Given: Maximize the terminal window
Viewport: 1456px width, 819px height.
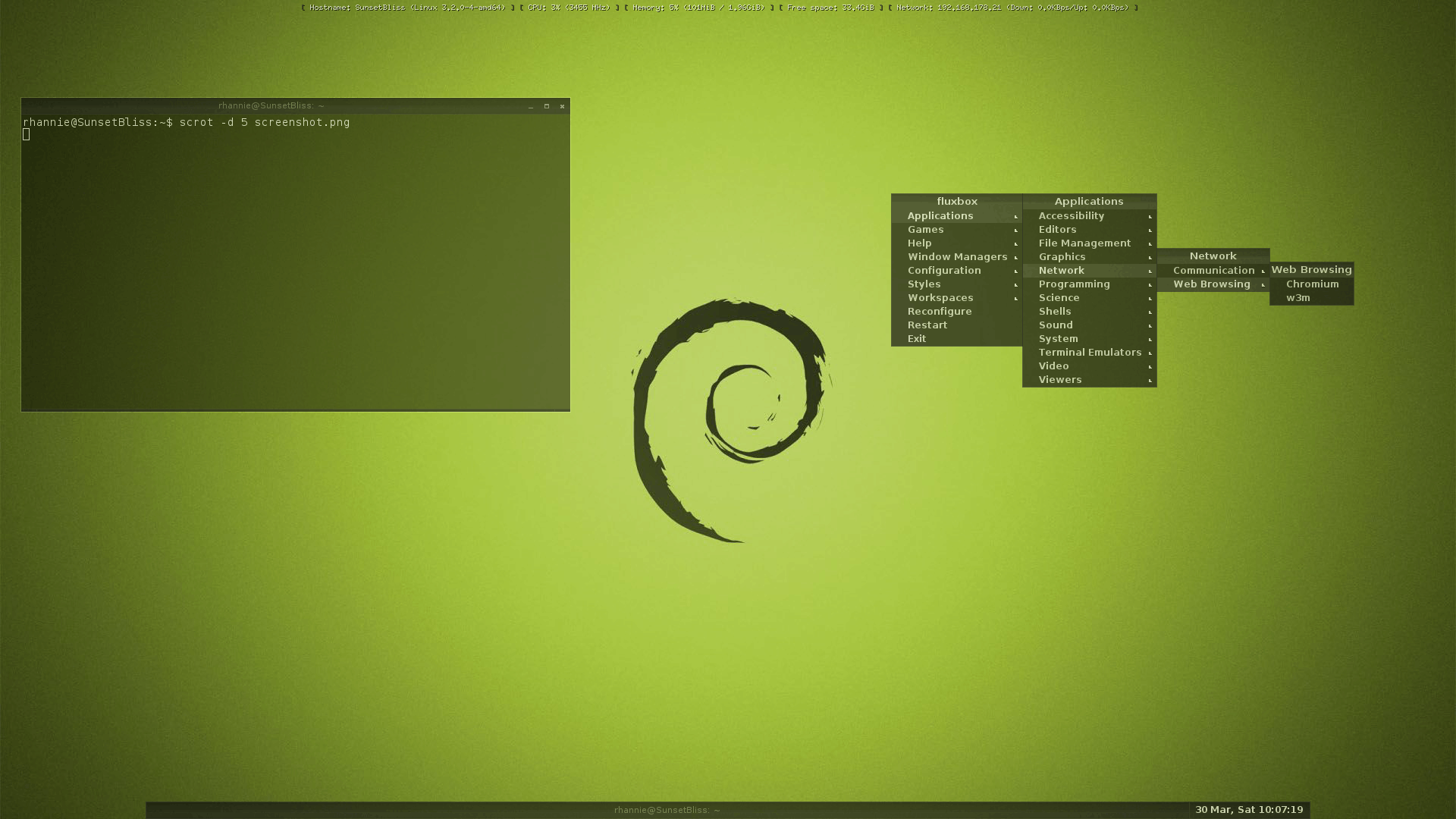Looking at the screenshot, I should pos(547,106).
